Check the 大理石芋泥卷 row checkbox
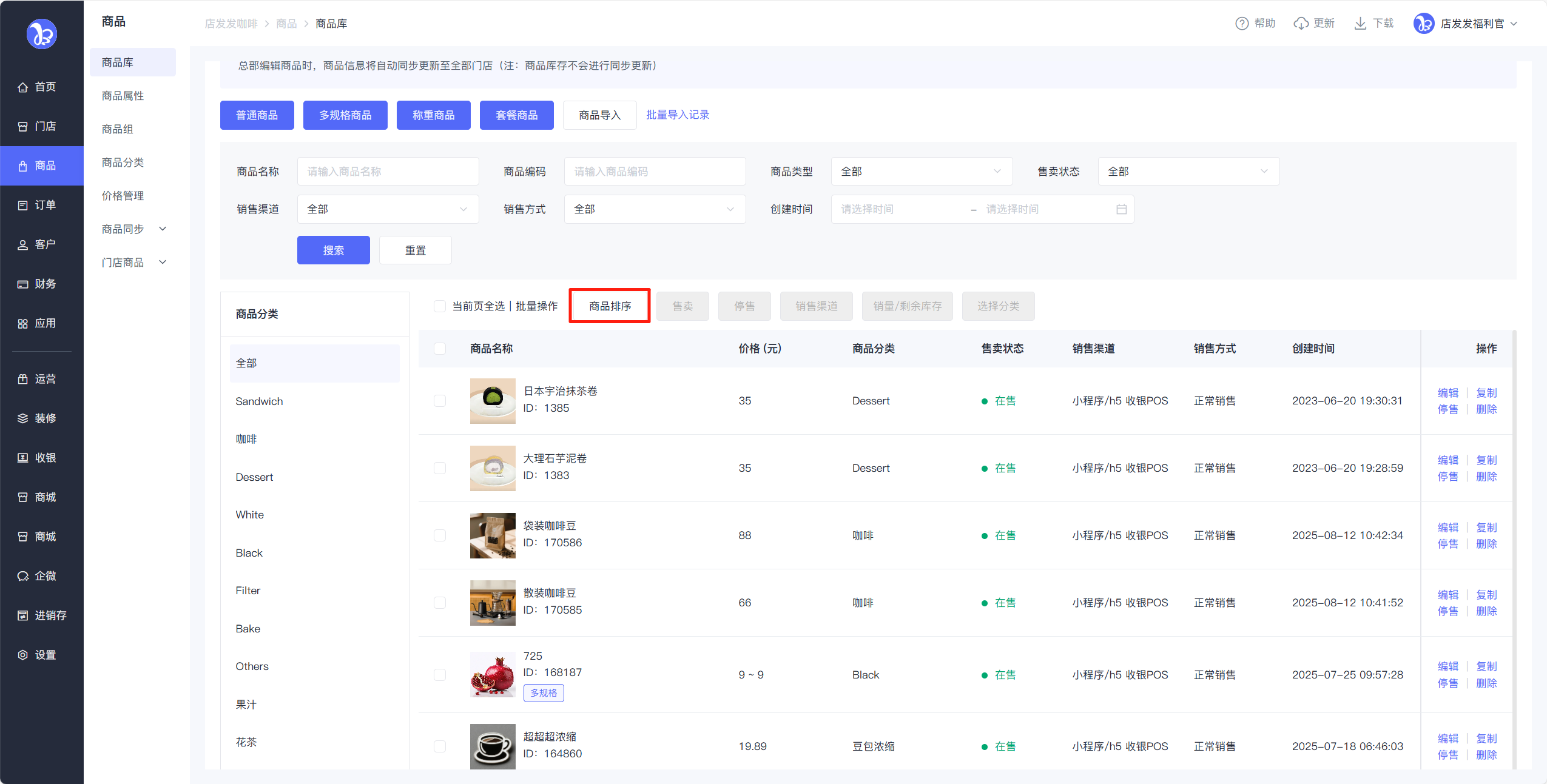 pyautogui.click(x=440, y=468)
